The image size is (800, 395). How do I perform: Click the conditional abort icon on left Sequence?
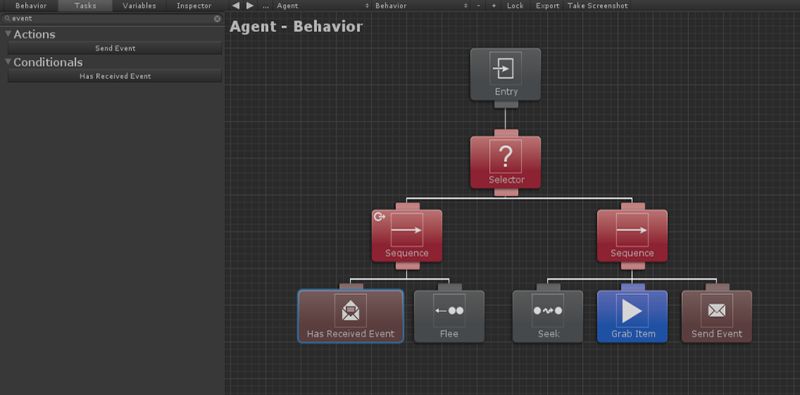pyautogui.click(x=379, y=216)
